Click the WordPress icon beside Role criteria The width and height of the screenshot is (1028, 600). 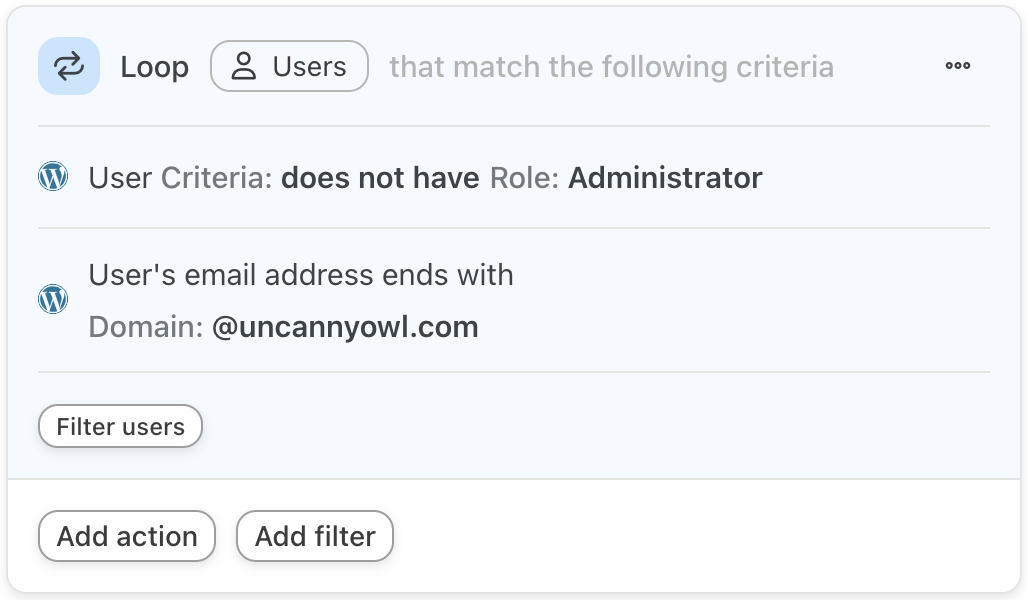[53, 177]
